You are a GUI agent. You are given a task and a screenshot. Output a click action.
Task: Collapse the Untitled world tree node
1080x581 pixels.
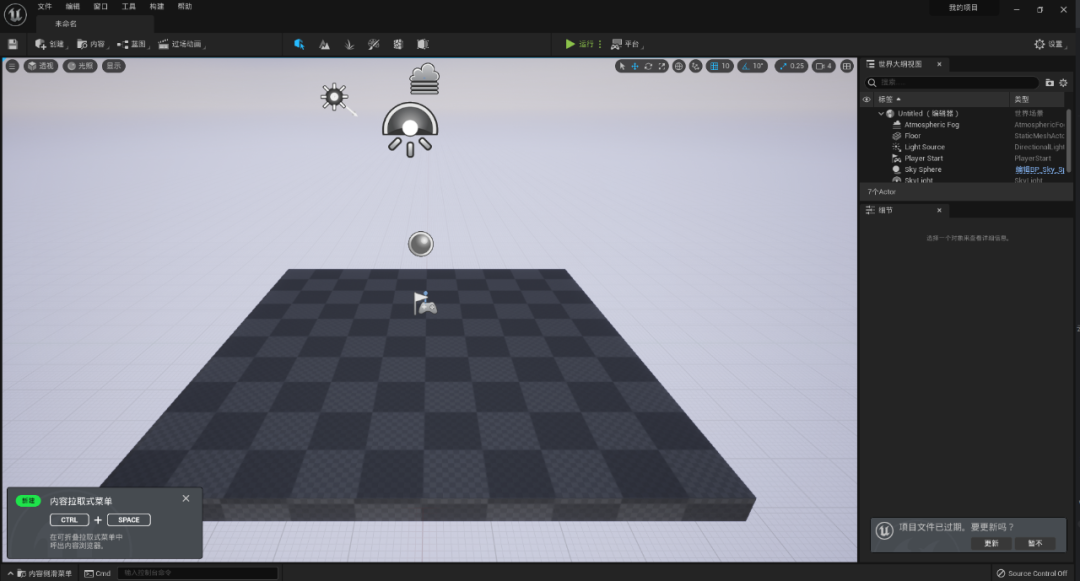(x=881, y=114)
